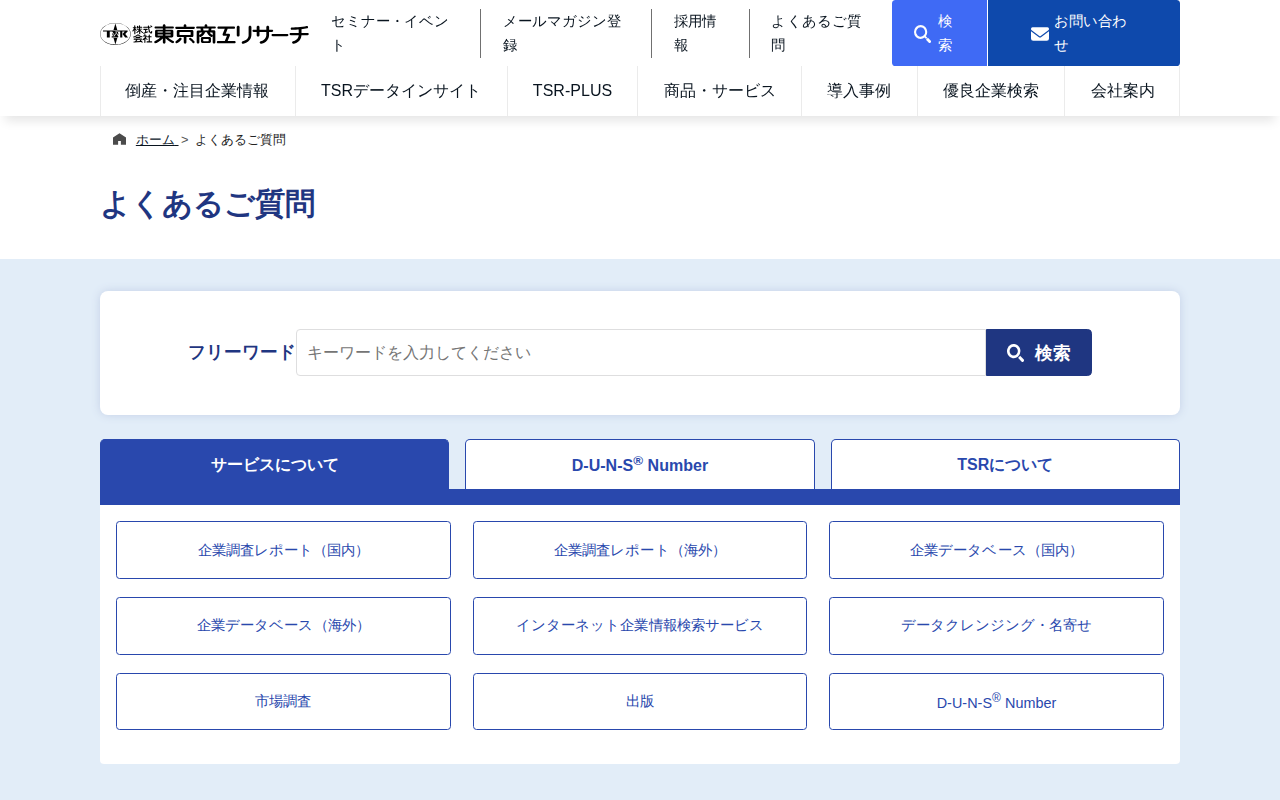1280x800 pixels.
Task: Switch to the D-U-N-S Number tab
Action: (640, 465)
